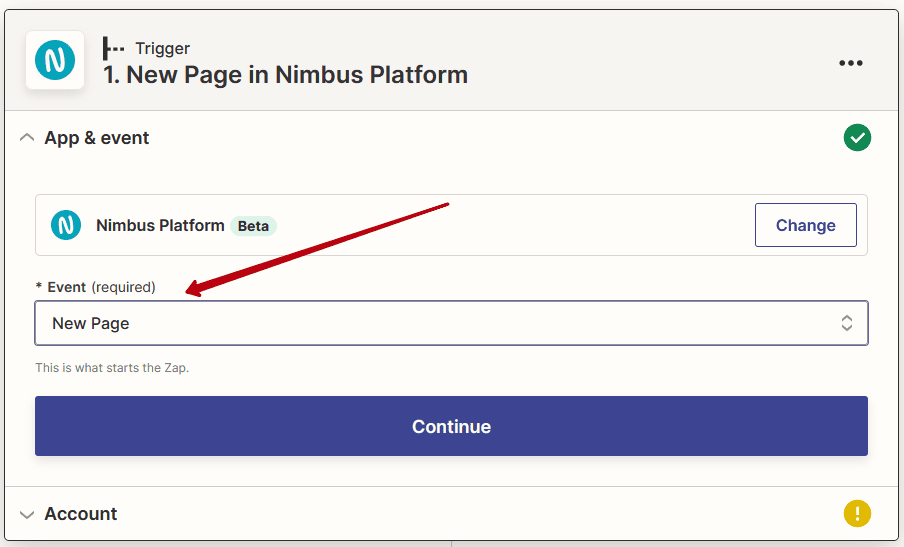Image resolution: width=904 pixels, height=547 pixels.
Task: Click the Trigger label text
Action: point(163,48)
